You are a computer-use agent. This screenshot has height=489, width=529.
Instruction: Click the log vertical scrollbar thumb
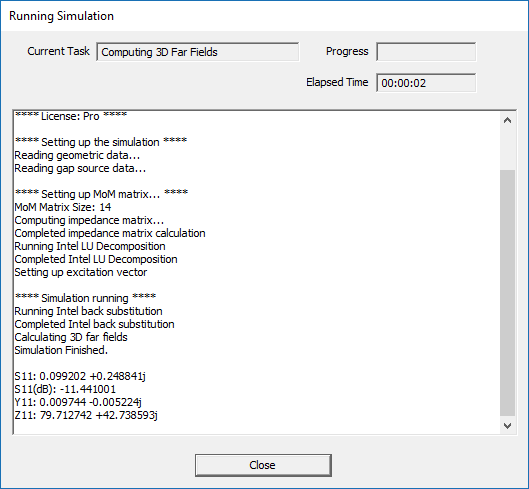coord(507,293)
